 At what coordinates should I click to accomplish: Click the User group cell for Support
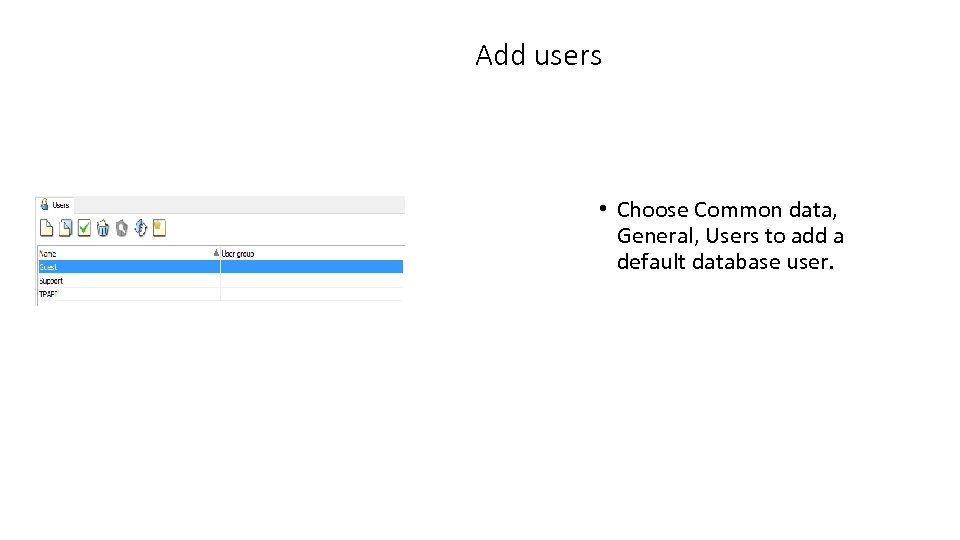click(x=310, y=281)
